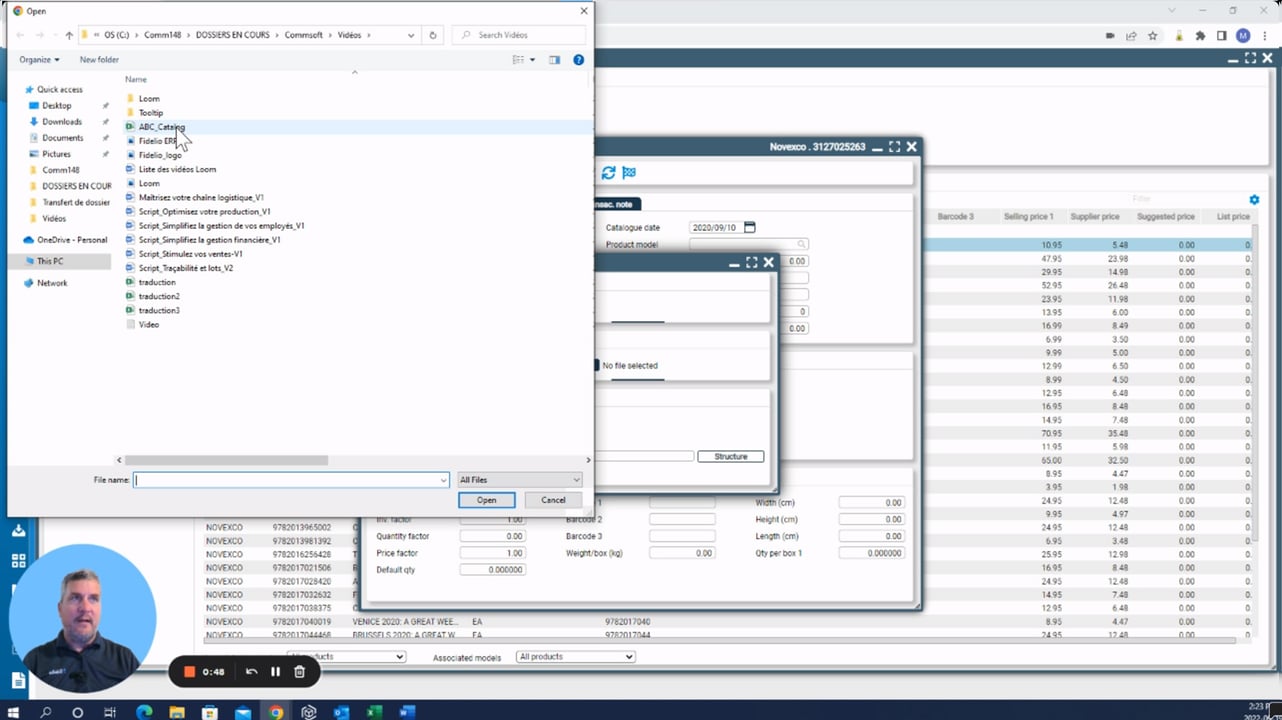The height and width of the screenshot is (720, 1282).
Task: Click the Up folder arrow
Action: [69, 35]
